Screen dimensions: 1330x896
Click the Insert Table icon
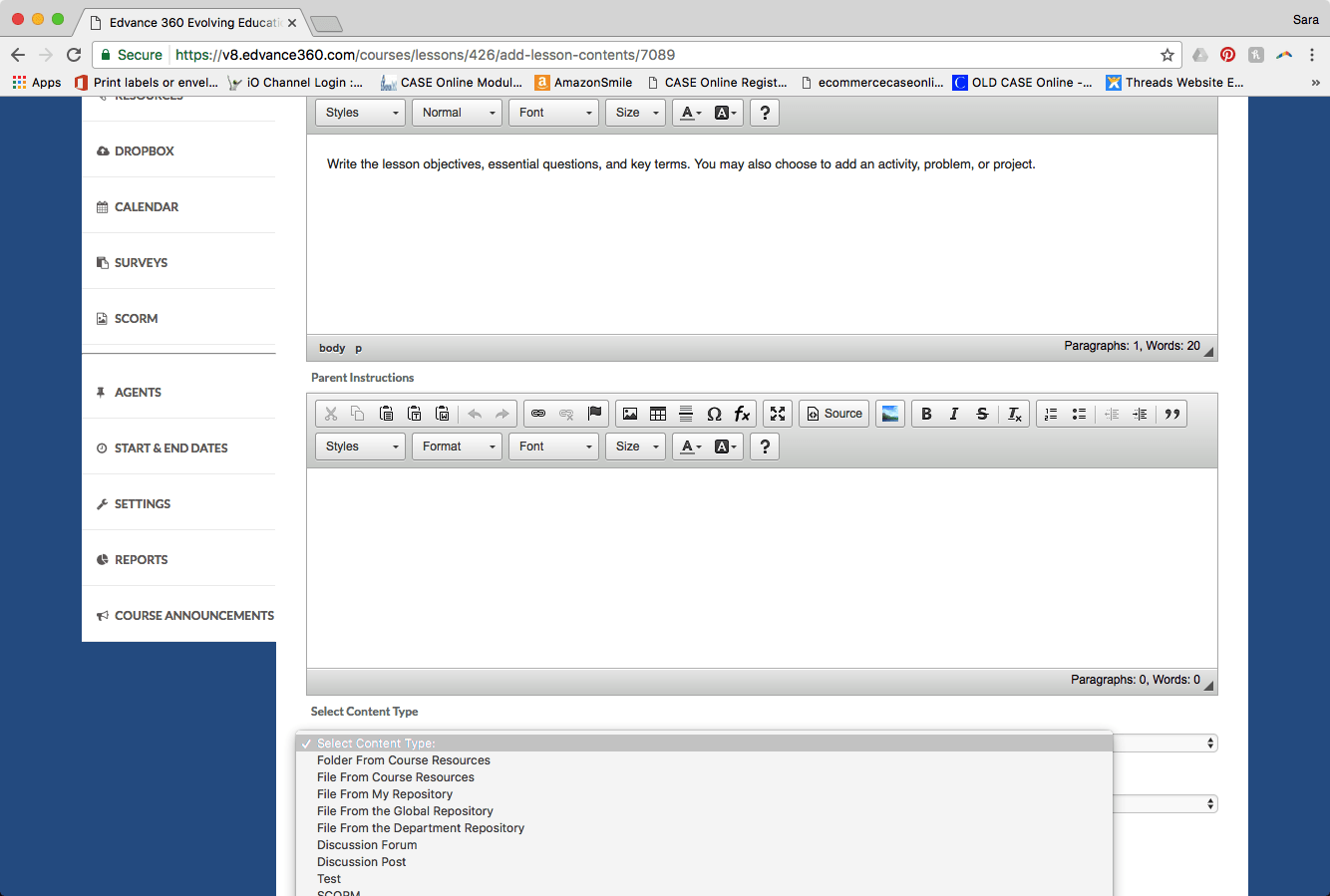coord(658,414)
